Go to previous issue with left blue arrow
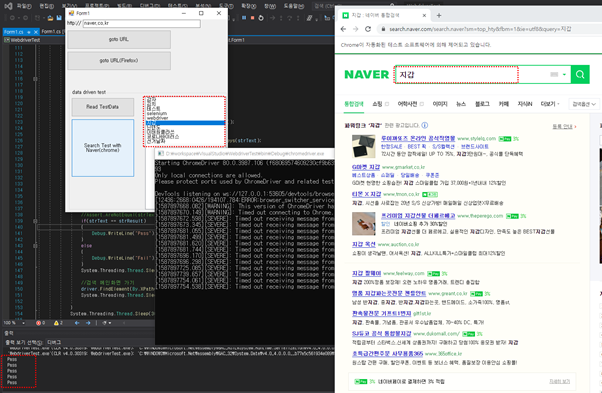This screenshot has height=393, width=602. pyautogui.click(x=77, y=323)
